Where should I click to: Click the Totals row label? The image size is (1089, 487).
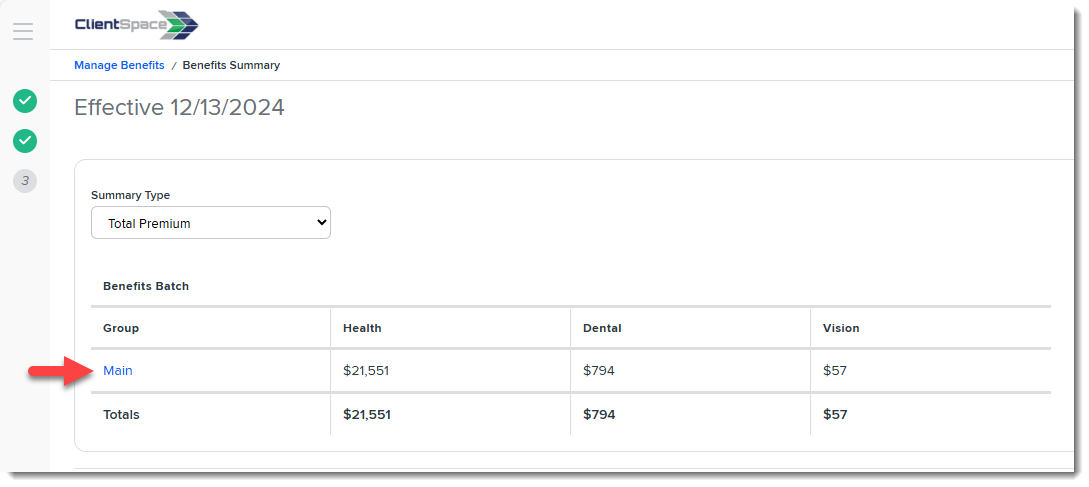point(122,415)
